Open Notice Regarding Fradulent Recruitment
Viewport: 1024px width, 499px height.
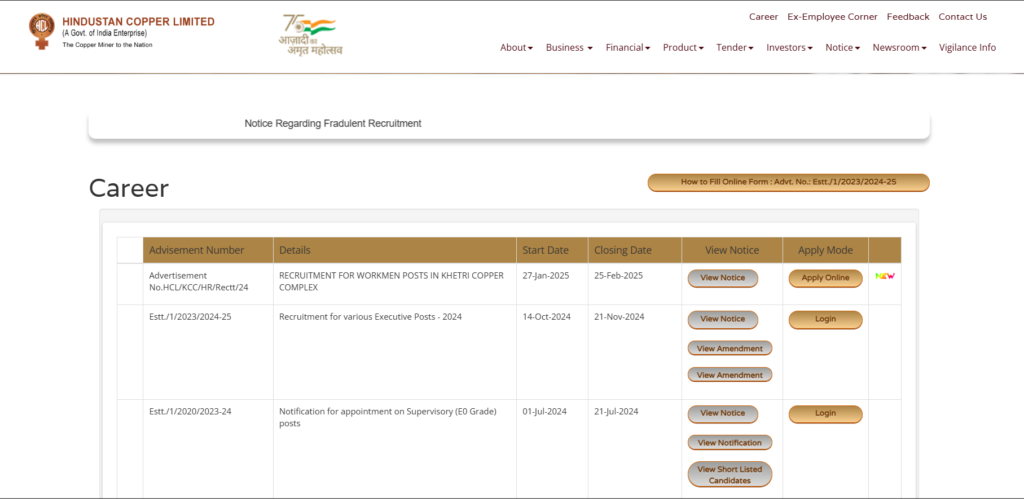coord(333,123)
